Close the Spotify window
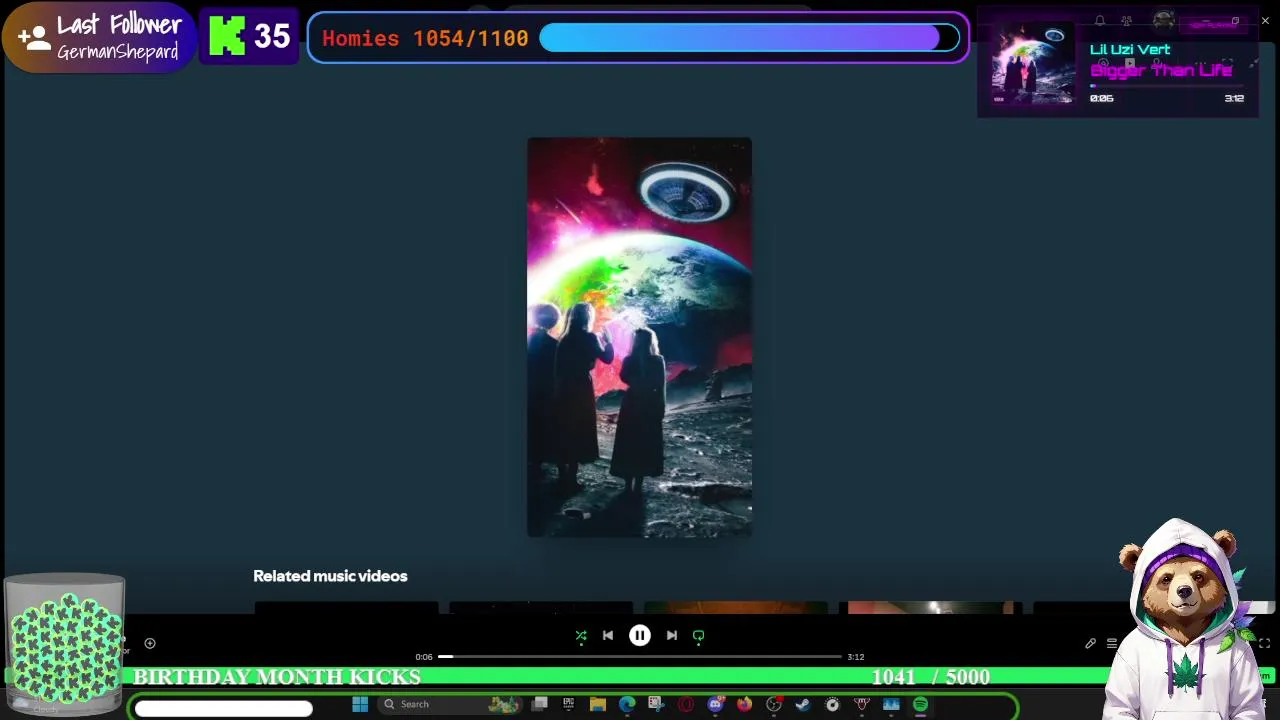The height and width of the screenshot is (720, 1280). pyautogui.click(x=1265, y=20)
